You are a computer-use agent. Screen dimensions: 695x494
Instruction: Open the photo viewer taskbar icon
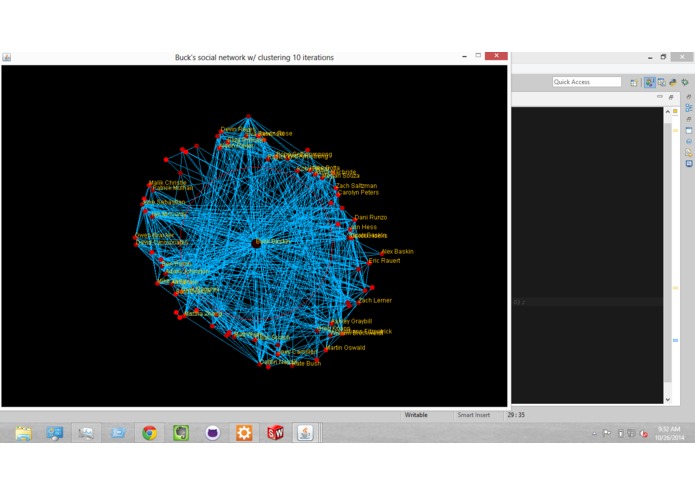click(x=86, y=433)
